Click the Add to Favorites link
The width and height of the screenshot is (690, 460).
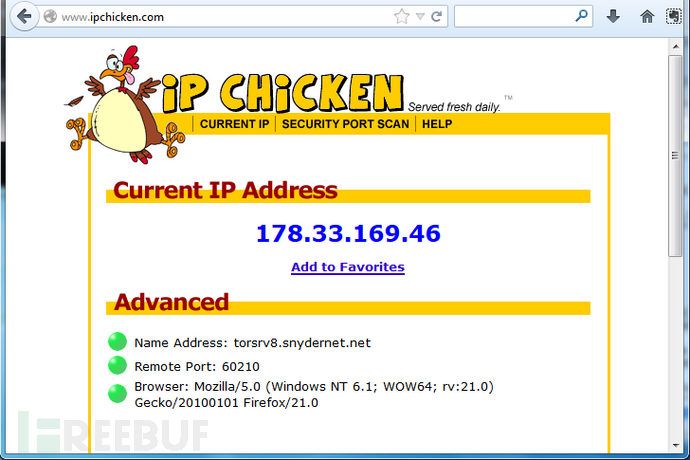pos(348,267)
